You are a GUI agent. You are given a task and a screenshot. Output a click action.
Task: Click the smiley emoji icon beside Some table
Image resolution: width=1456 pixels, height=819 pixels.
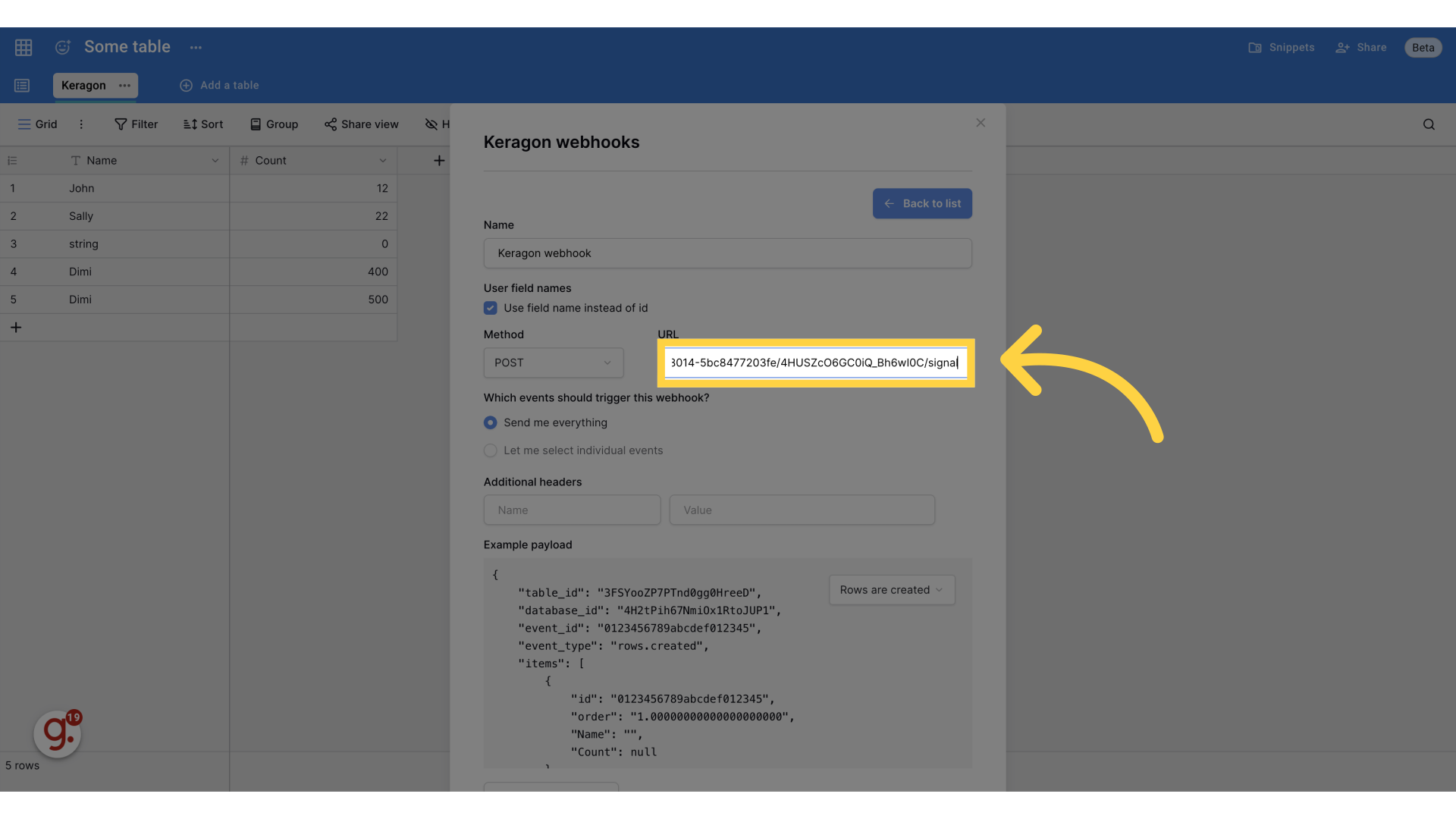coord(63,47)
